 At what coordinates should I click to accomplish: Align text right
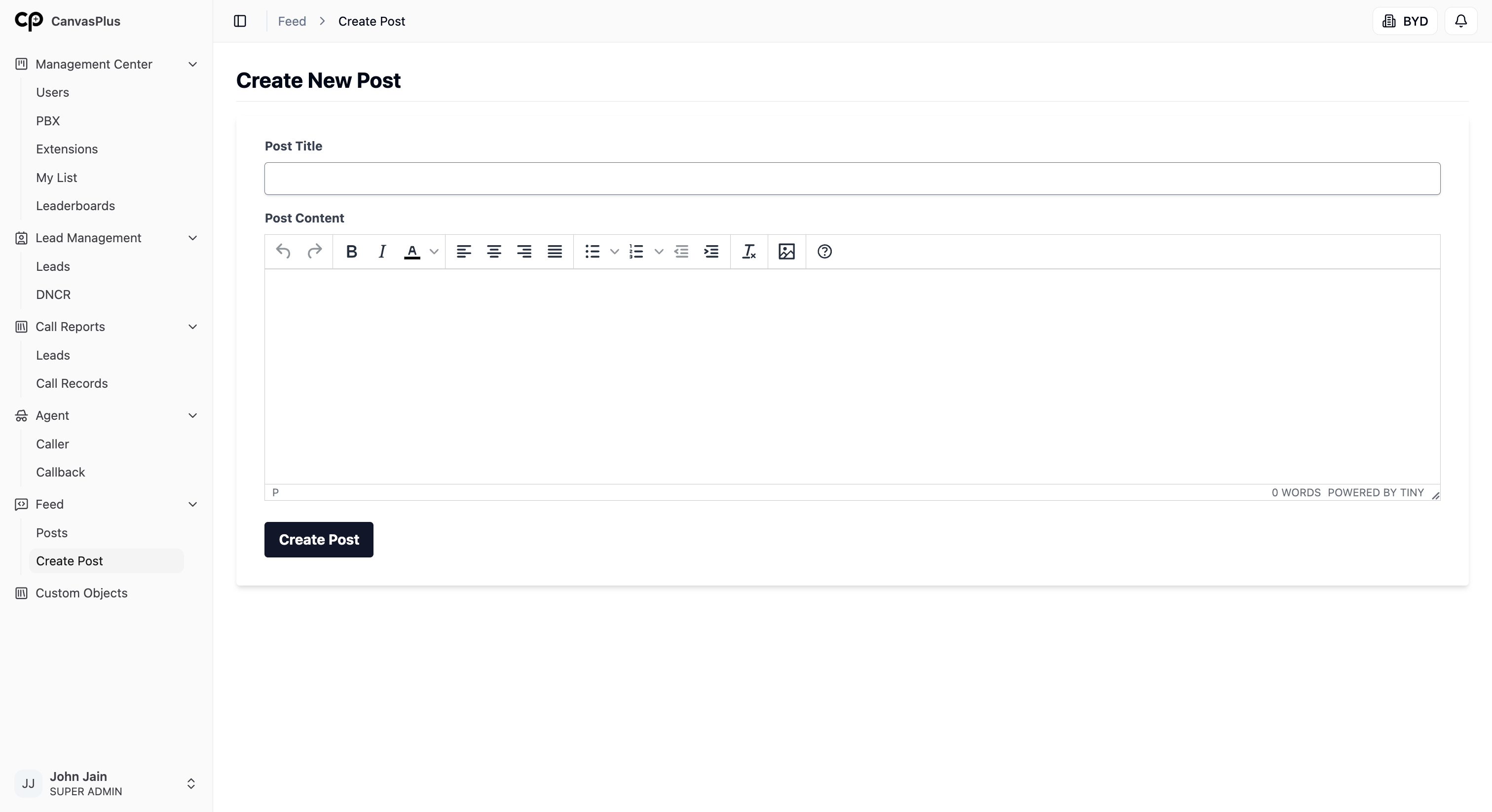click(x=524, y=252)
